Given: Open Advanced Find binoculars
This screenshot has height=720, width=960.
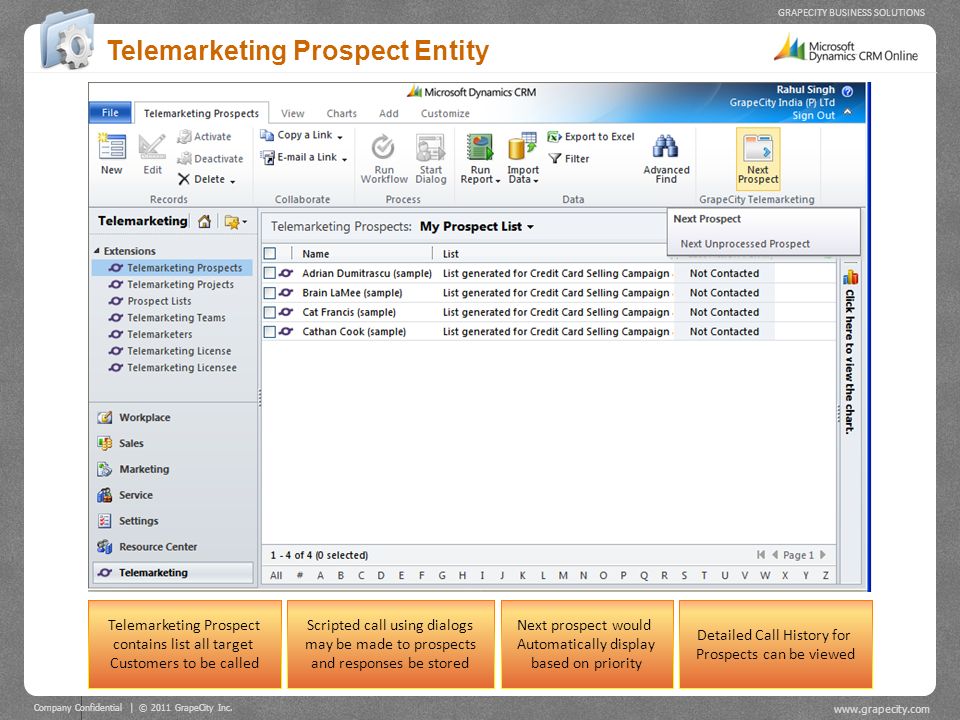Looking at the screenshot, I should click(666, 147).
